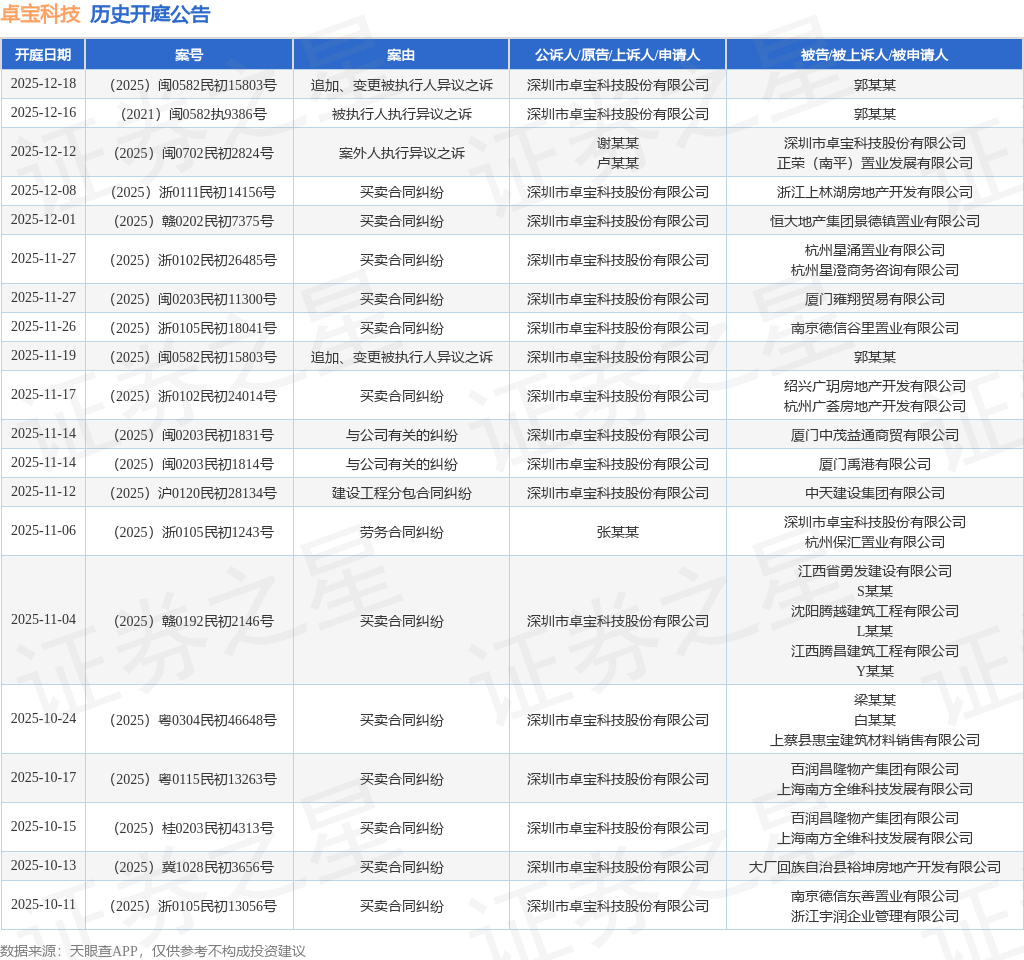
Task: Select case number (2025)赣0202民初7375号
Action: (x=193, y=221)
